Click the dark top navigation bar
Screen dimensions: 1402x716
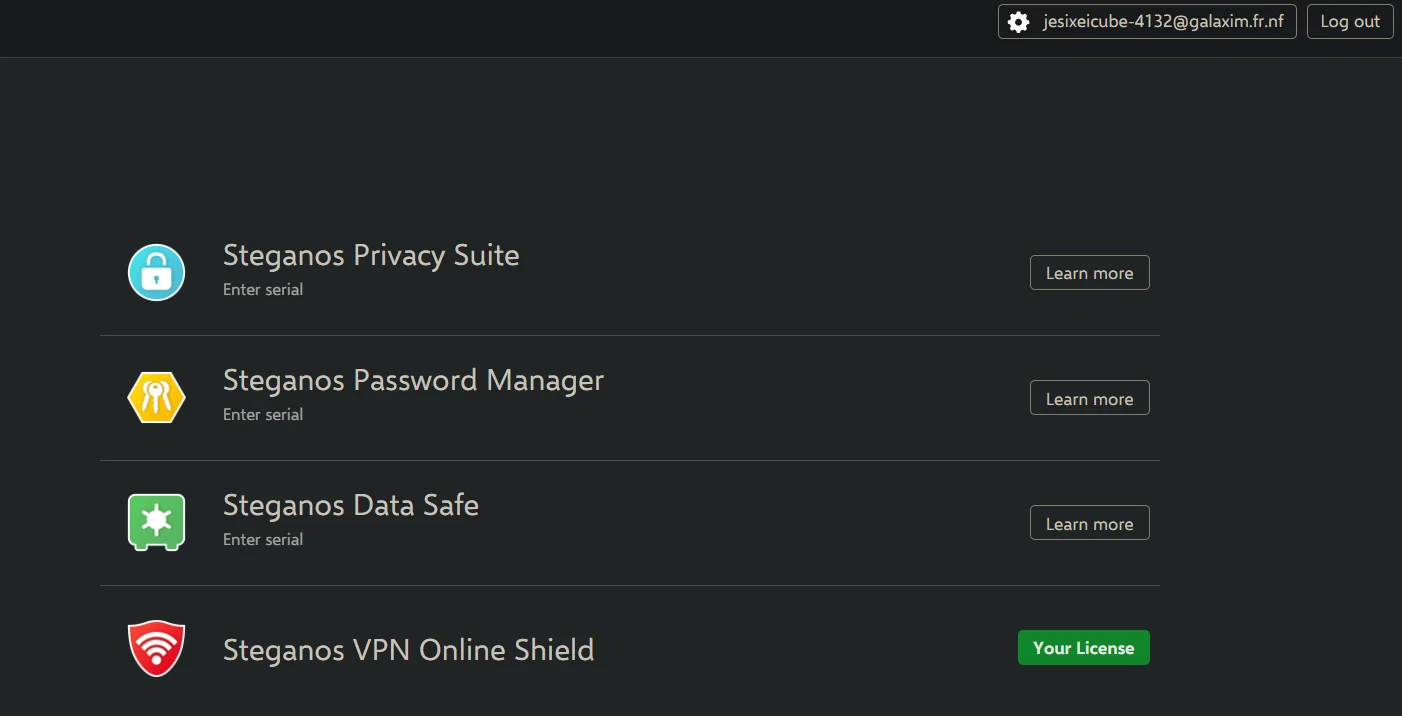tap(500, 28)
